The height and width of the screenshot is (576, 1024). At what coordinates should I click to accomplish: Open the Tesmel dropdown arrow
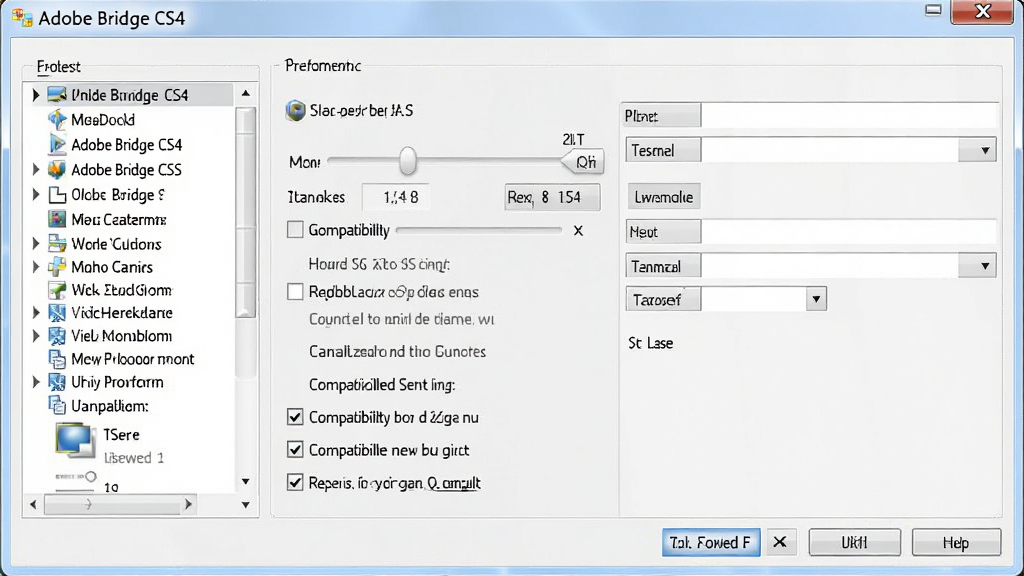[x=985, y=151]
